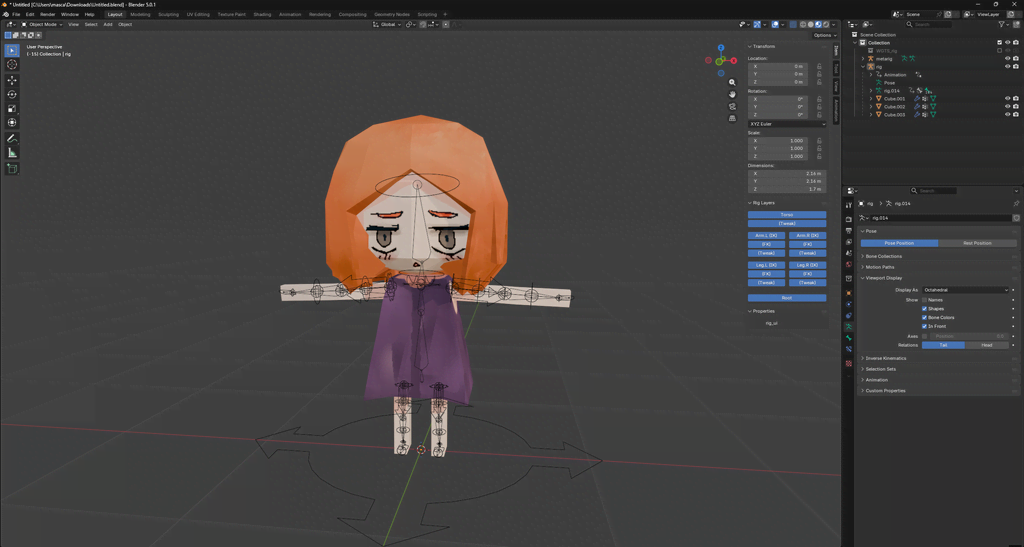1024x547 pixels.
Task: Open the Render menu
Action: pyautogui.click(x=48, y=15)
